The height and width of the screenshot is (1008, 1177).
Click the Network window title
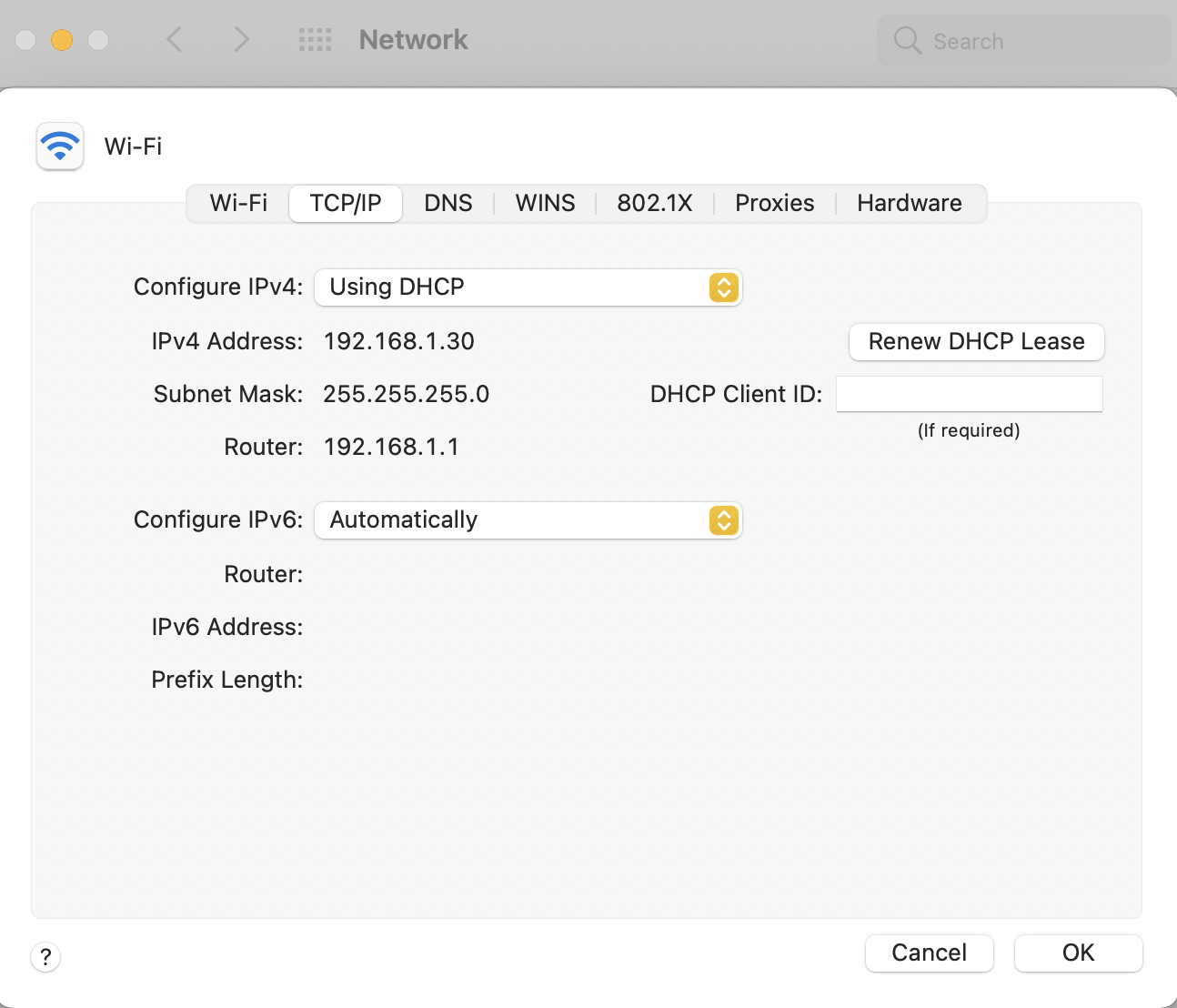pyautogui.click(x=414, y=40)
